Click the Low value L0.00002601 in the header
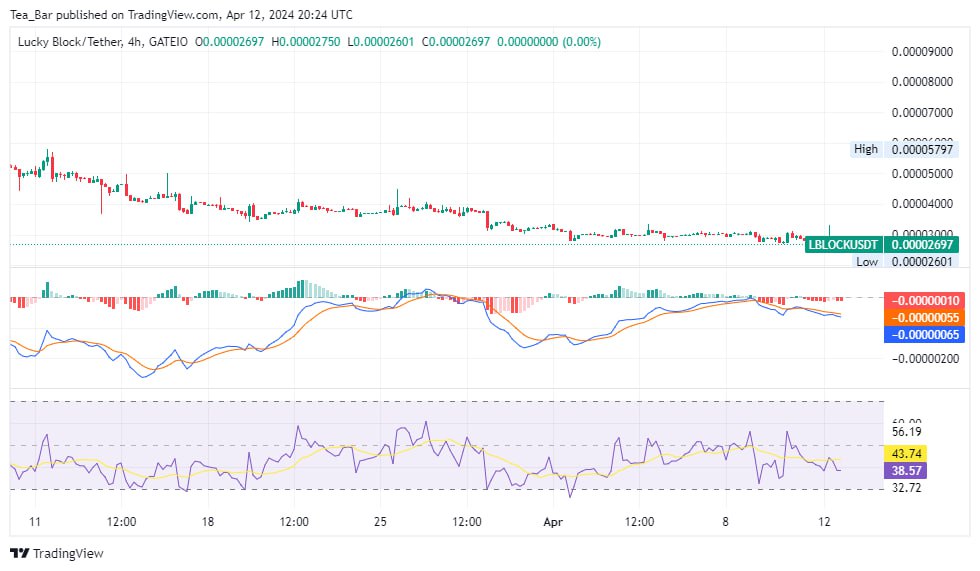This screenshot has height=571, width=980. [381, 42]
